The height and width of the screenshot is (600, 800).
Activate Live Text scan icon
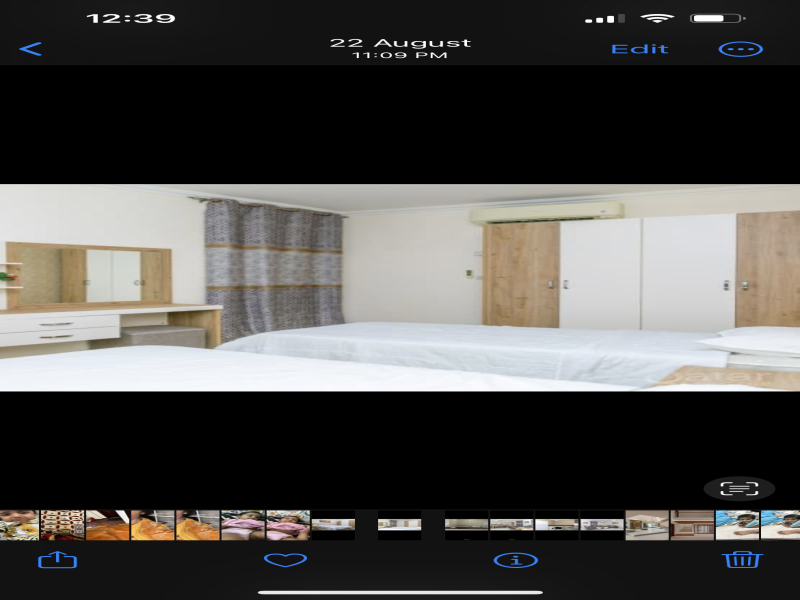(739, 489)
